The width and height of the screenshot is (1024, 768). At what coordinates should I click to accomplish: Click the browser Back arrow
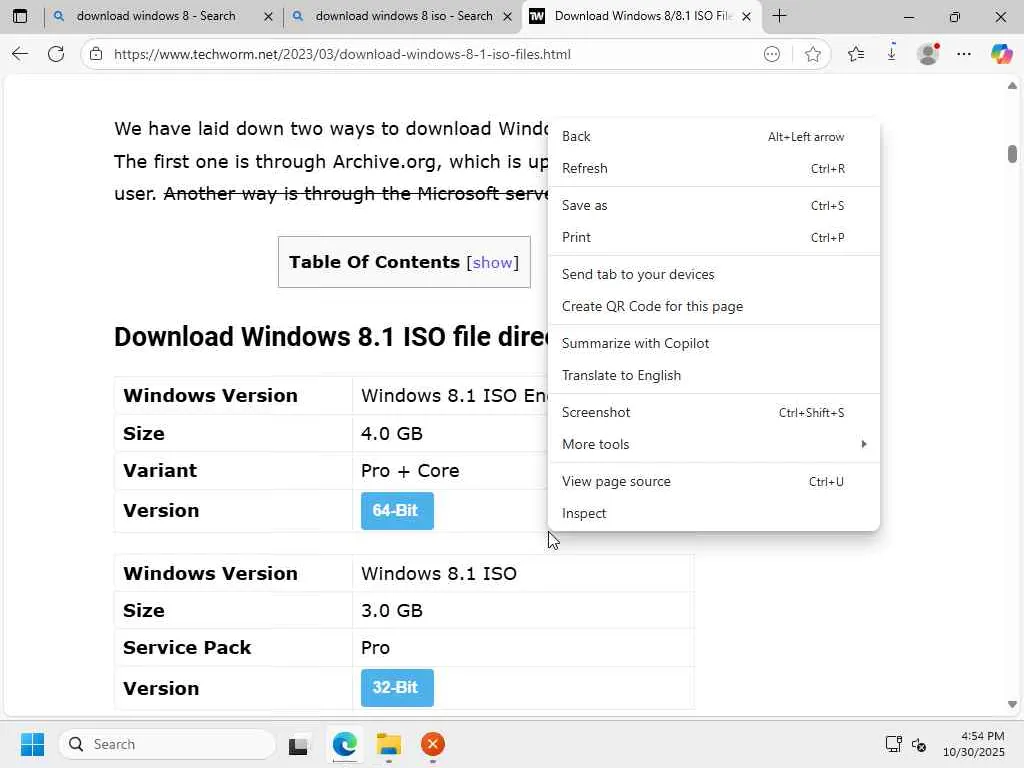pos(20,54)
